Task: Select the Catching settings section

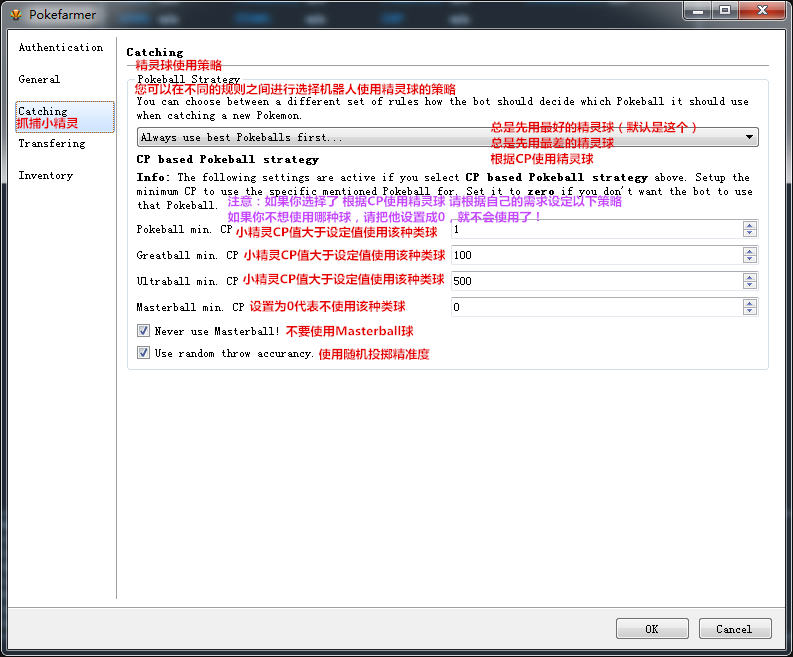Action: [65, 117]
